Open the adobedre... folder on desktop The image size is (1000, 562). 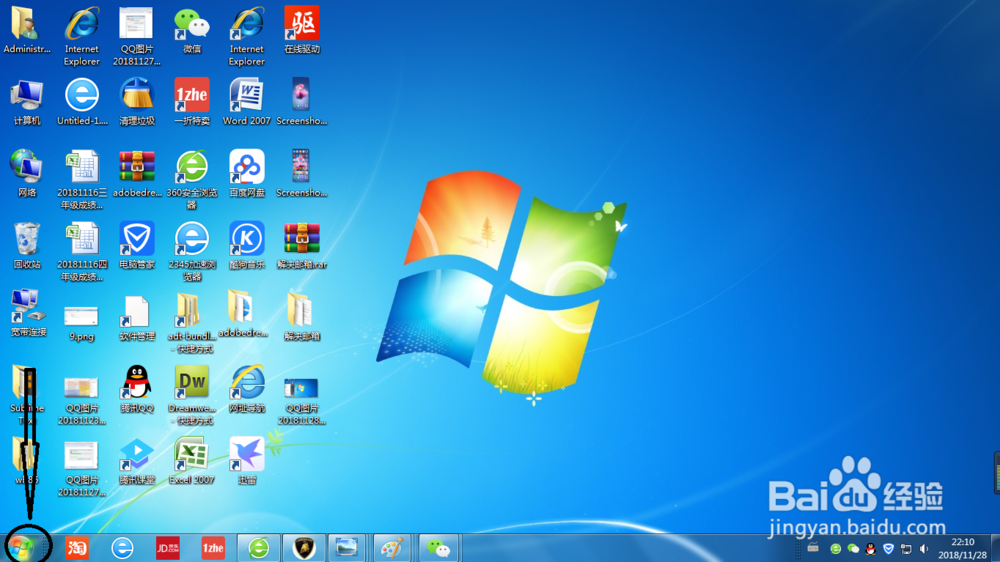(x=243, y=314)
